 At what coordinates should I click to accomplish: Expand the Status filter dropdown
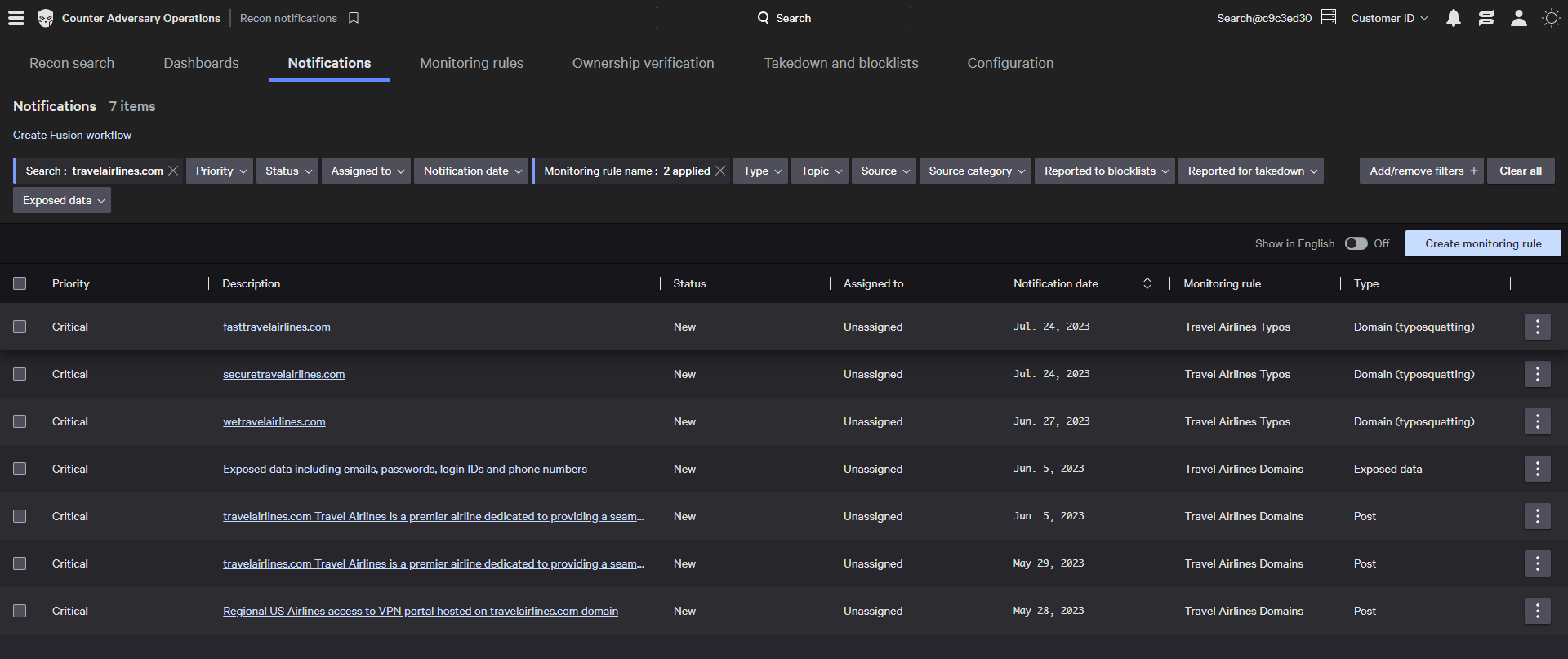tap(287, 171)
